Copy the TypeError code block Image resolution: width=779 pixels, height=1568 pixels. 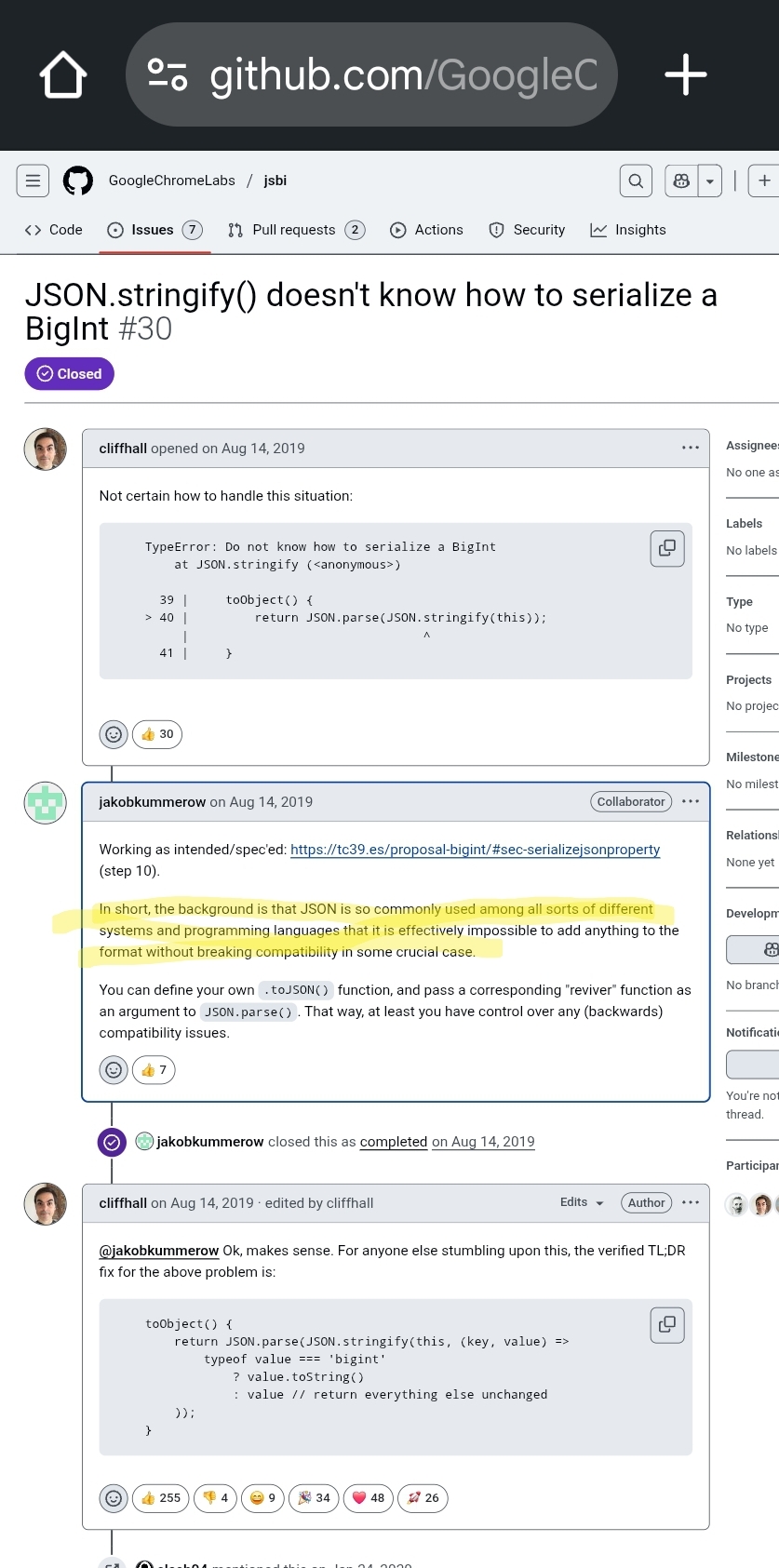tap(667, 548)
